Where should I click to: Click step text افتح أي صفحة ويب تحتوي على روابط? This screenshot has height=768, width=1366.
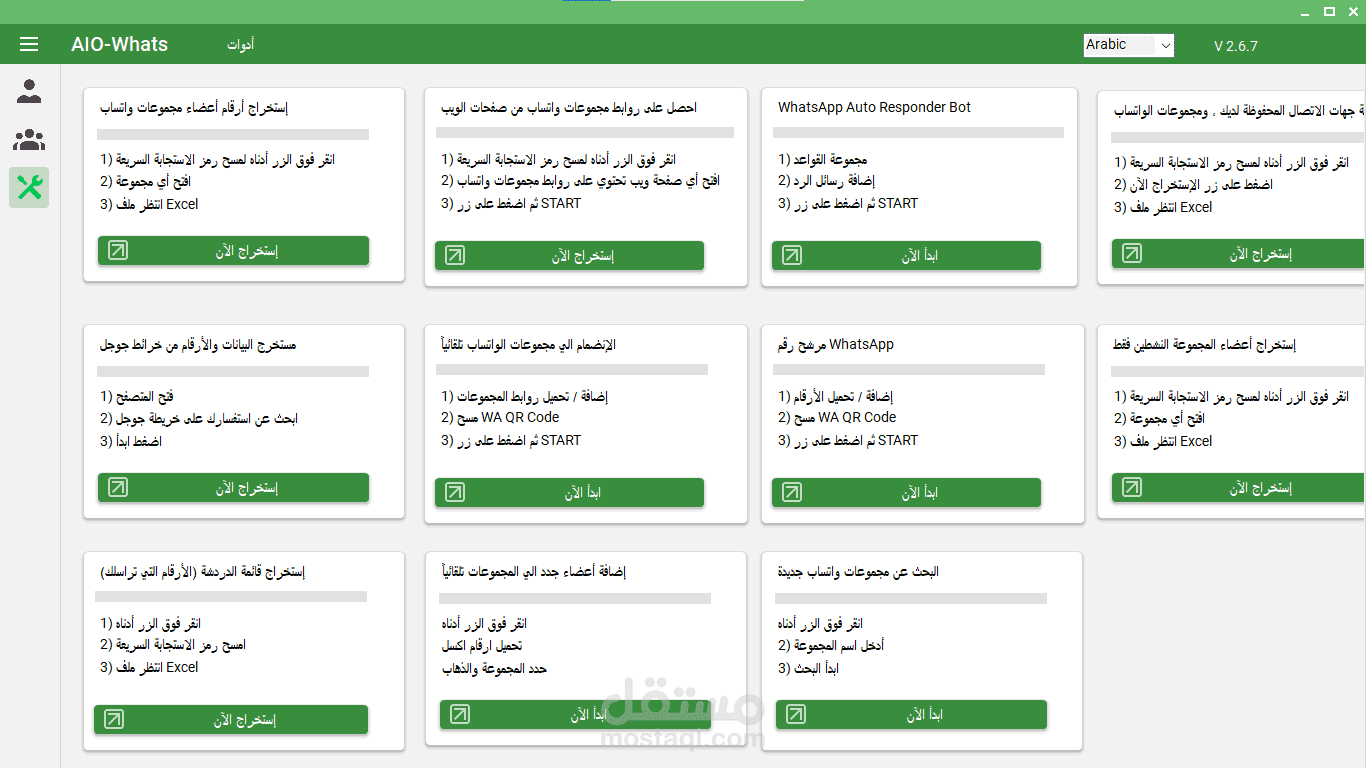click(x=588, y=181)
